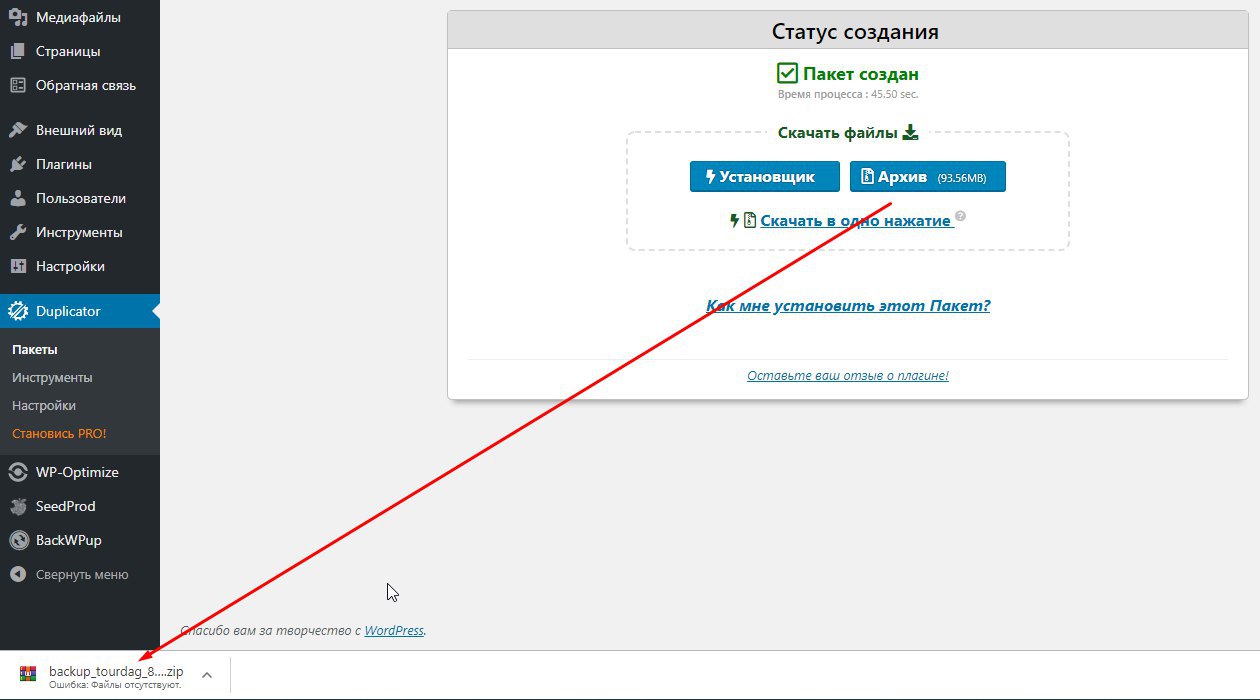This screenshot has width=1260, height=700.
Task: Click the Пользователи user icon
Action: [x=18, y=198]
